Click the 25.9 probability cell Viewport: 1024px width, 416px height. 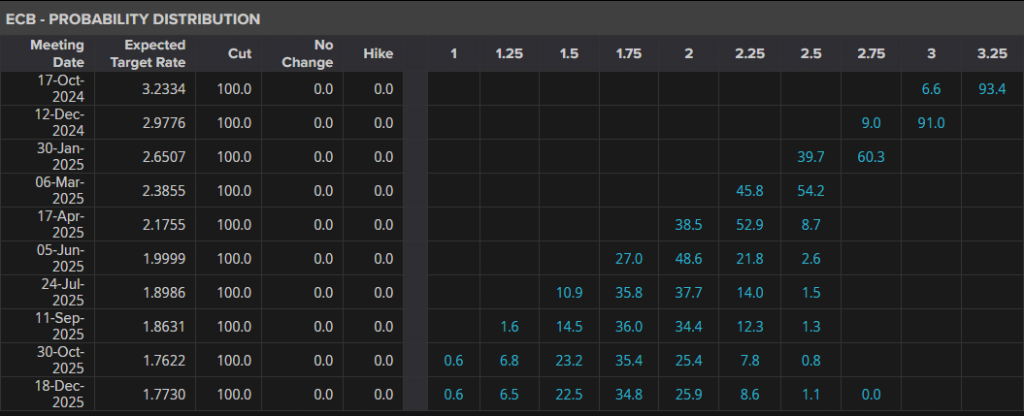point(688,394)
